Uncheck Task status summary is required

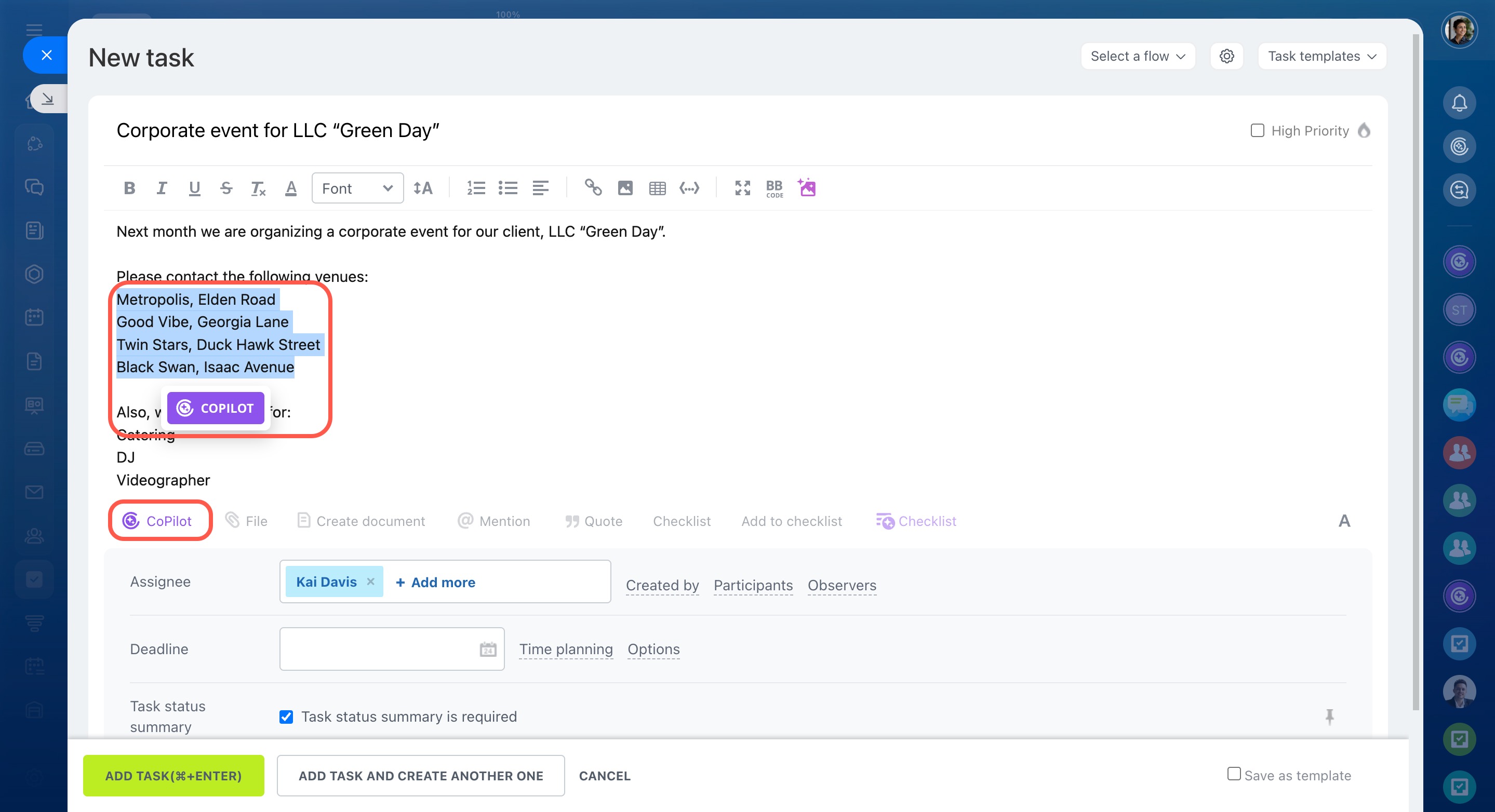click(x=286, y=717)
